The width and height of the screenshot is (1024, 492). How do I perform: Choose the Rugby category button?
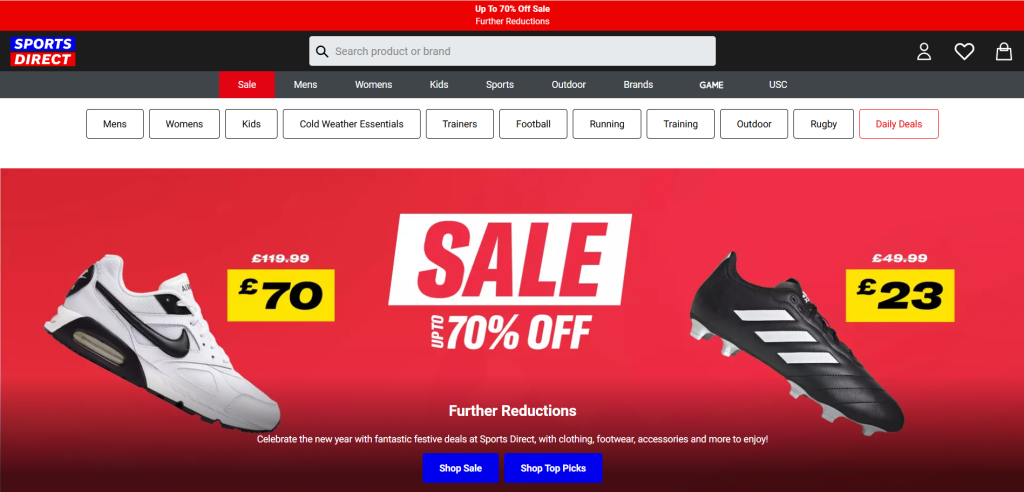(x=824, y=124)
